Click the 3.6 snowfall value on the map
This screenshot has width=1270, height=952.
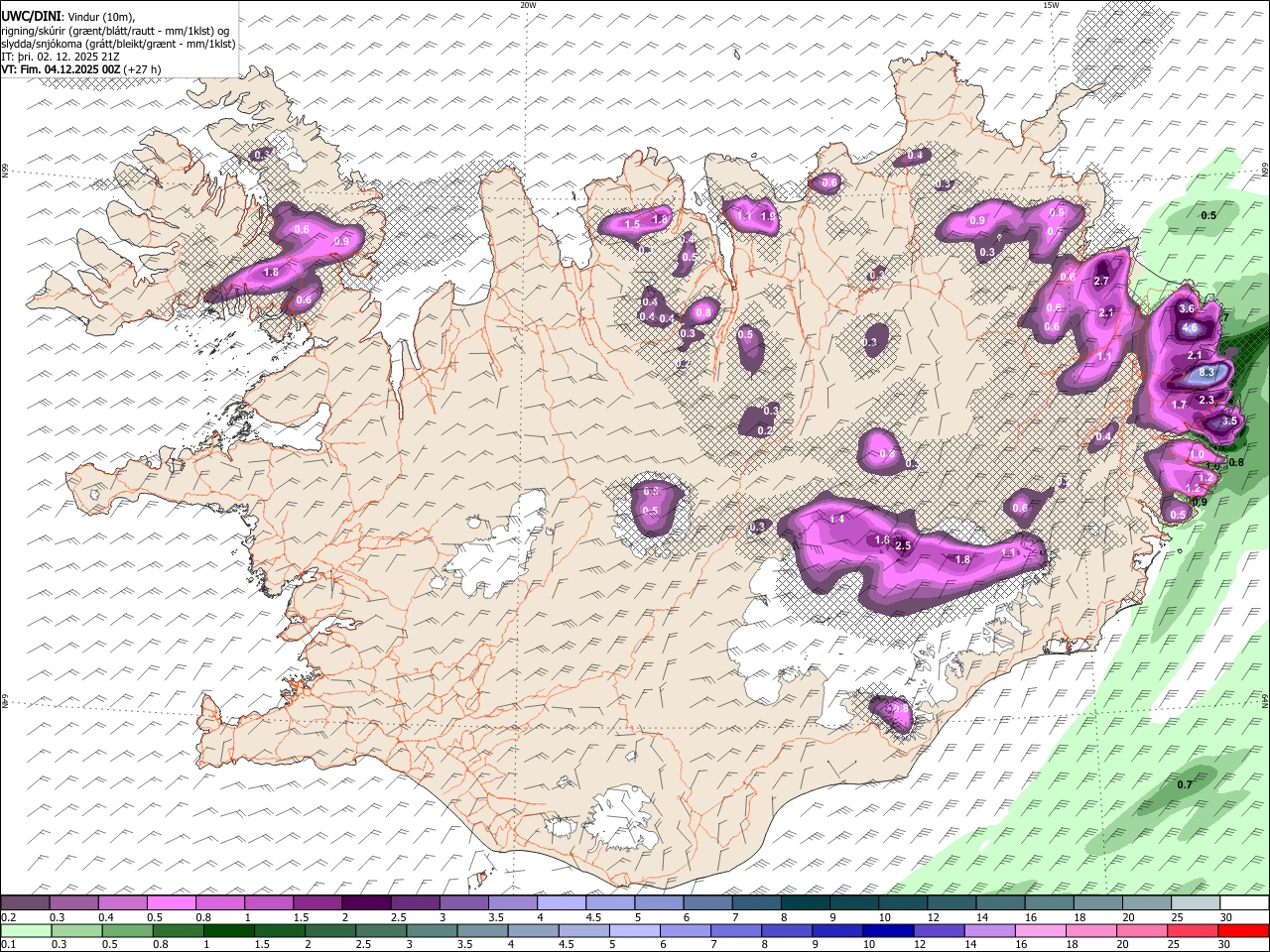[1186, 308]
